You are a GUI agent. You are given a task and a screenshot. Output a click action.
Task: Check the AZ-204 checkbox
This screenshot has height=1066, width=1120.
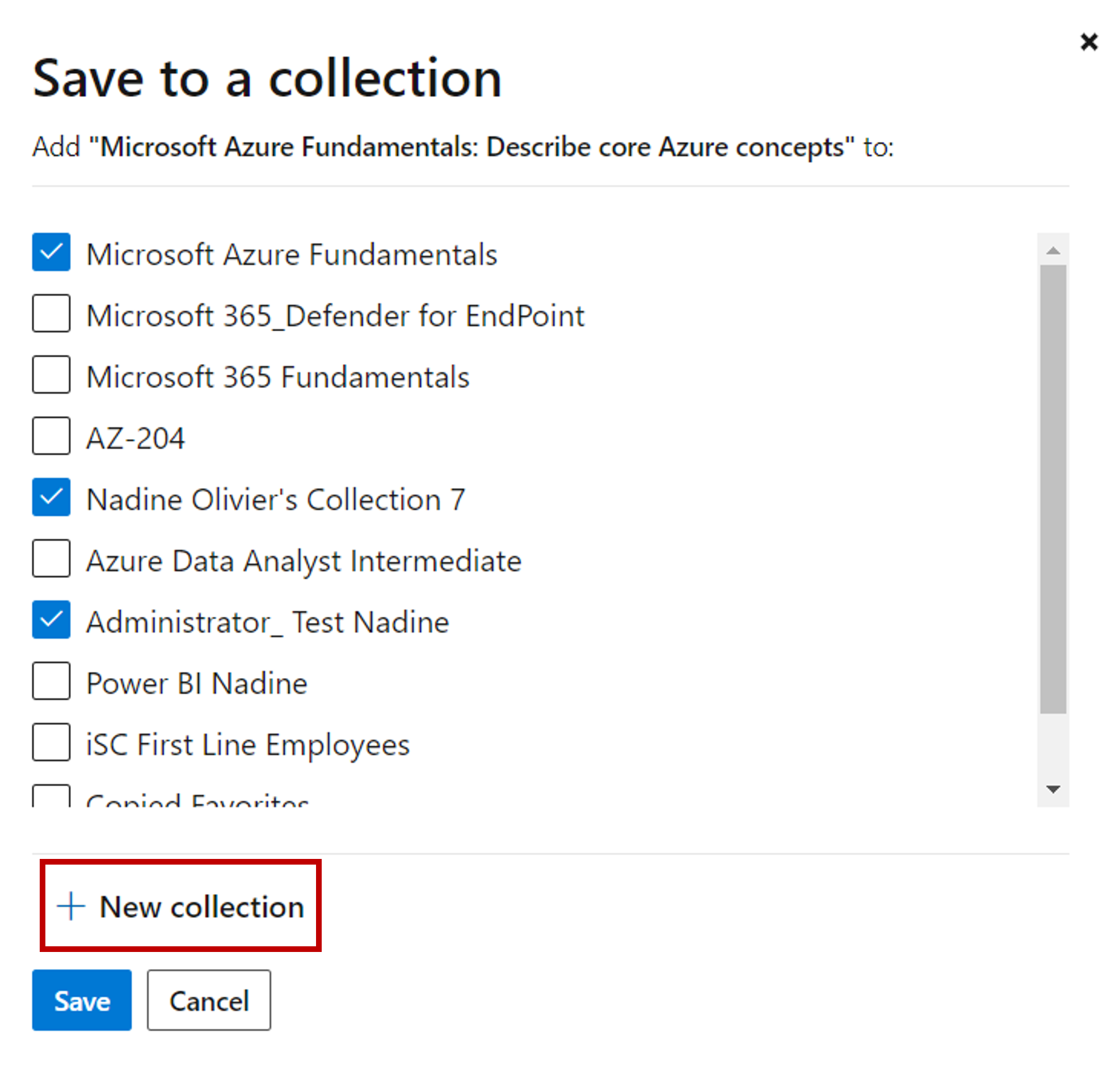pos(51,436)
